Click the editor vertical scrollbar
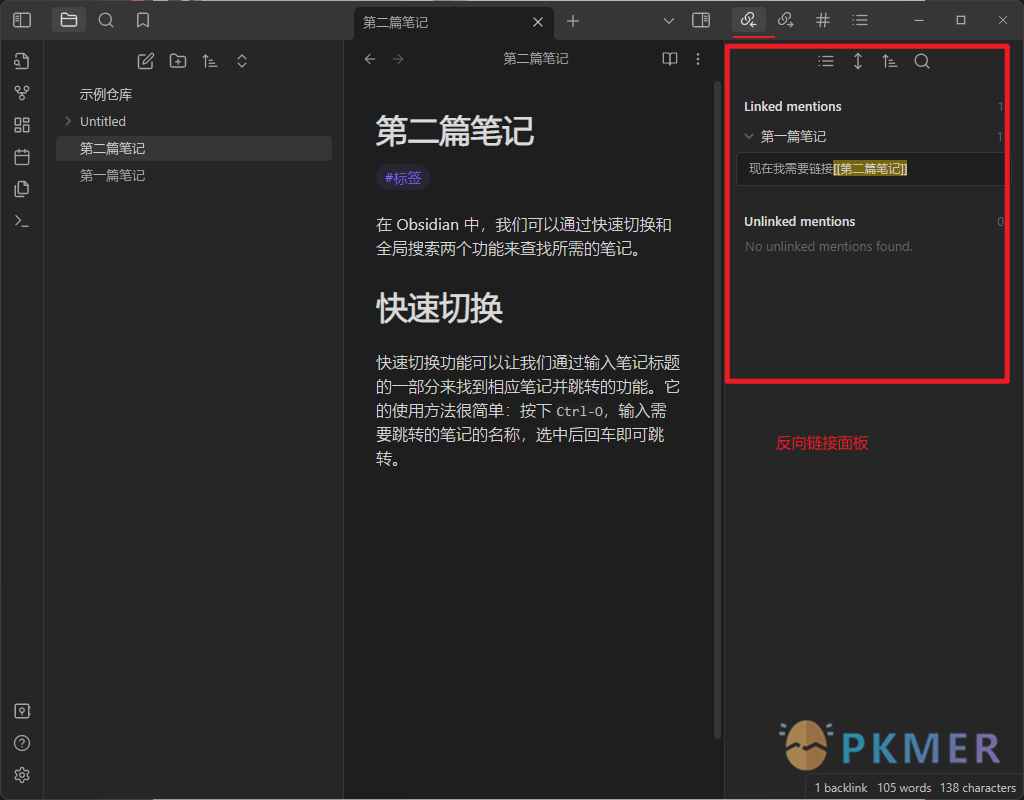The width and height of the screenshot is (1024, 800). [717, 409]
